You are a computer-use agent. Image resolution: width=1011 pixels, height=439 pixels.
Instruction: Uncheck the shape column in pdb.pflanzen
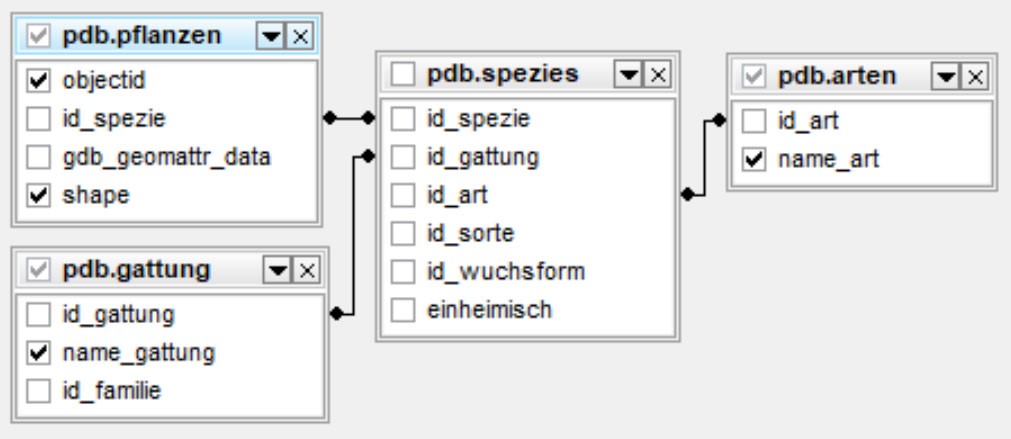coord(39,195)
